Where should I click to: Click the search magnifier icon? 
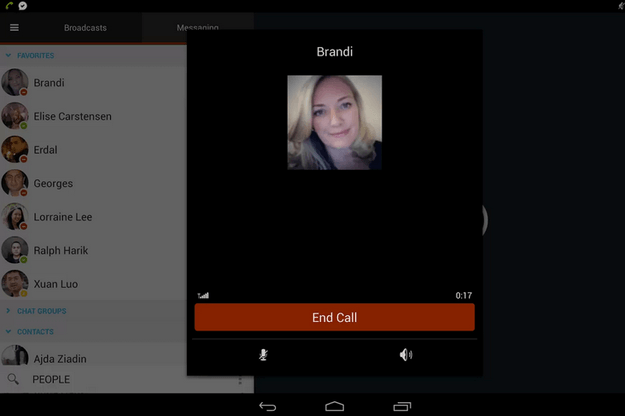pyautogui.click(x=13, y=379)
